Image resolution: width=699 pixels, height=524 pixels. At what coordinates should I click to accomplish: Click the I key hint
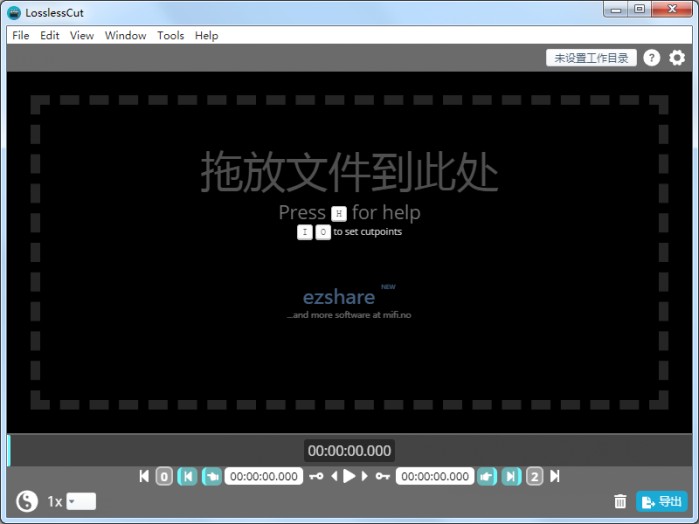click(x=305, y=232)
